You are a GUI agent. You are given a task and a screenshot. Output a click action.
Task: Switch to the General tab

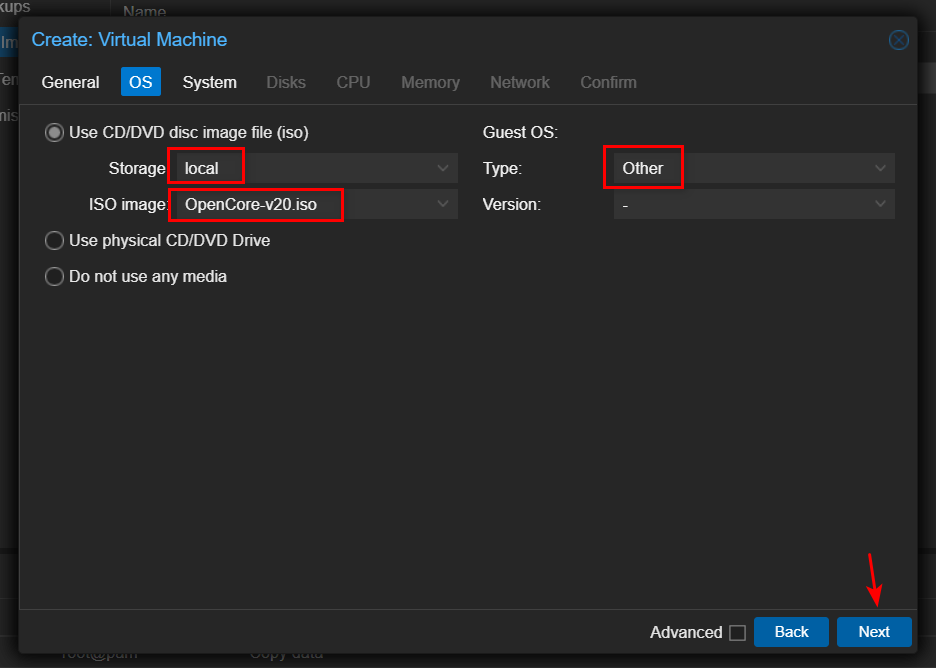(x=70, y=82)
